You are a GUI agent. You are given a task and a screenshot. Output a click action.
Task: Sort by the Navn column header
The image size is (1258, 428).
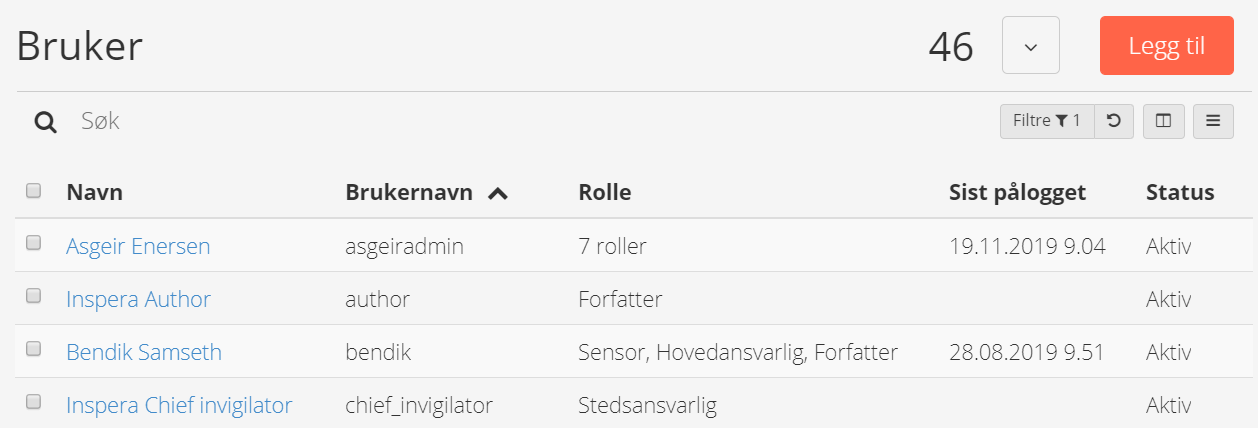click(x=95, y=192)
